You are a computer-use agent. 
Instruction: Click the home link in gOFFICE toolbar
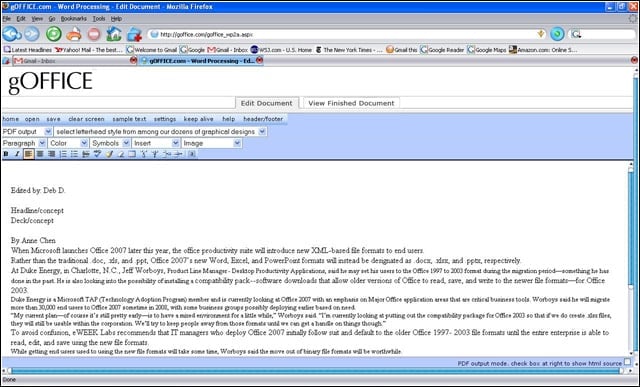pyautogui.click(x=11, y=119)
